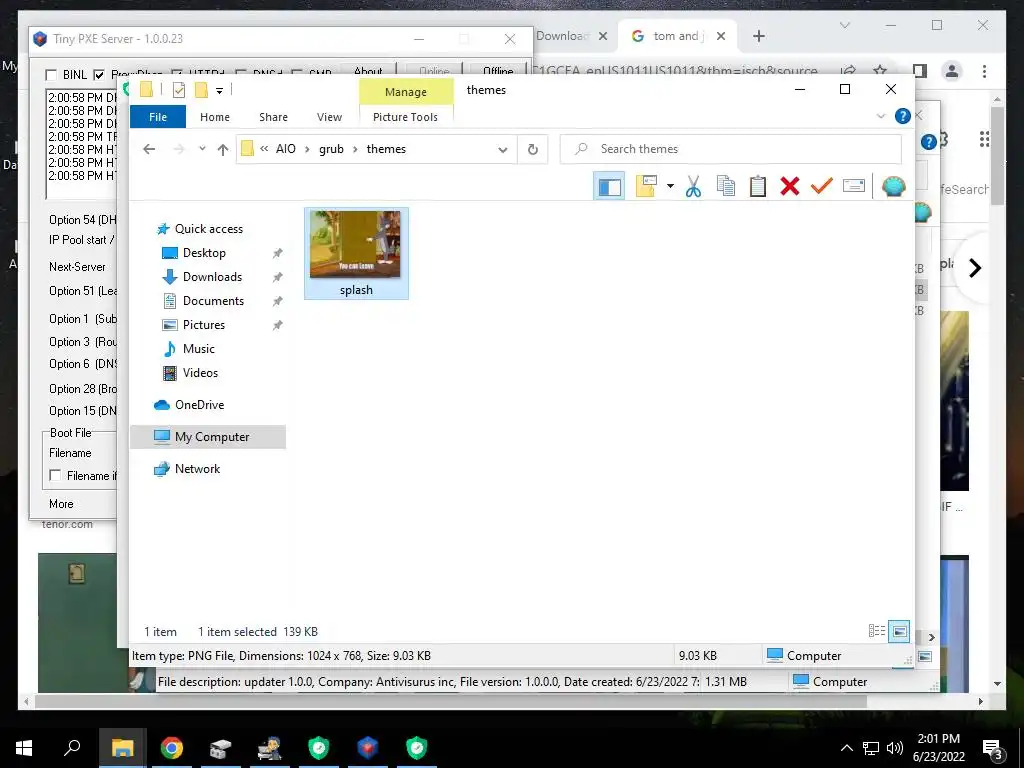The height and width of the screenshot is (768, 1024).
Task: Switch to details view icon
Action: [x=876, y=631]
